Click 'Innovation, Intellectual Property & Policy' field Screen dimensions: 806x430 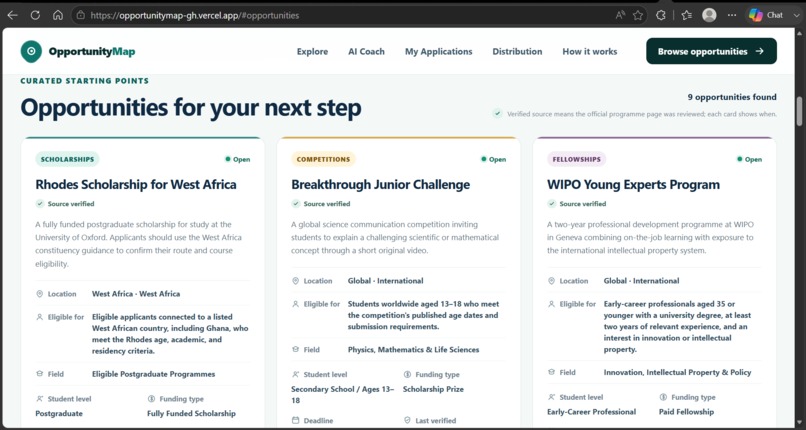click(677, 372)
